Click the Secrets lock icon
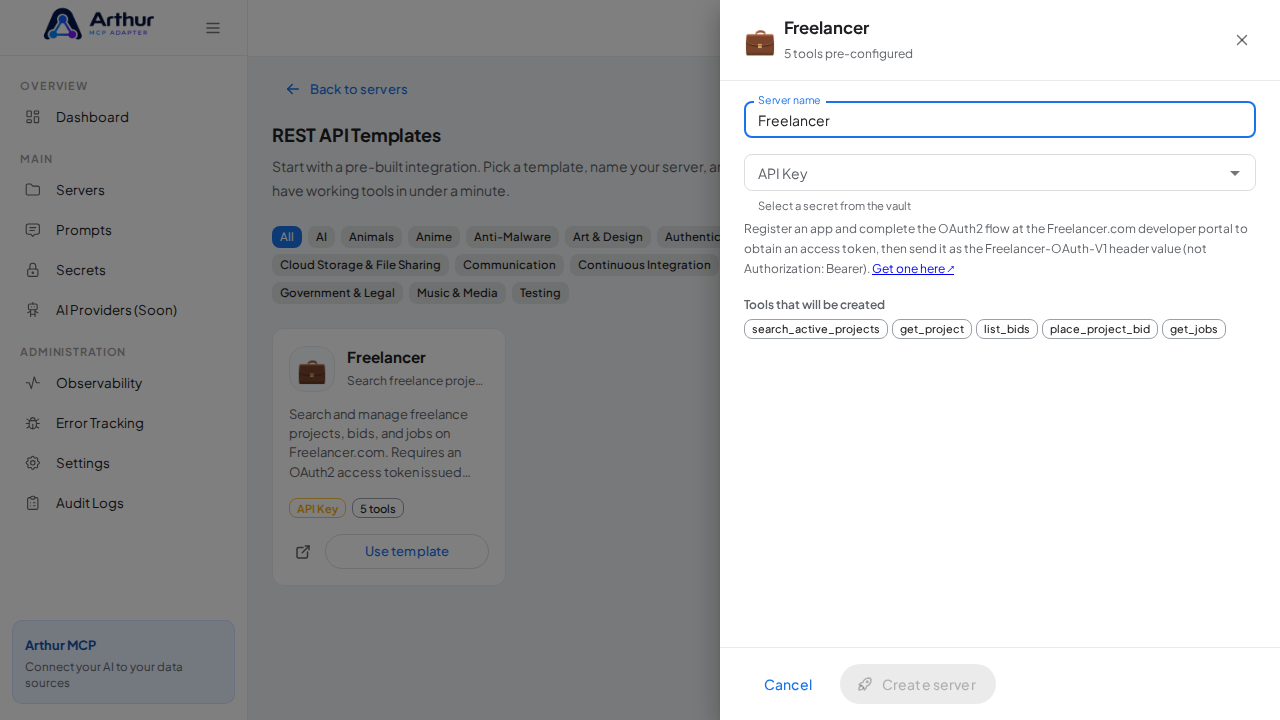 [x=33, y=270]
